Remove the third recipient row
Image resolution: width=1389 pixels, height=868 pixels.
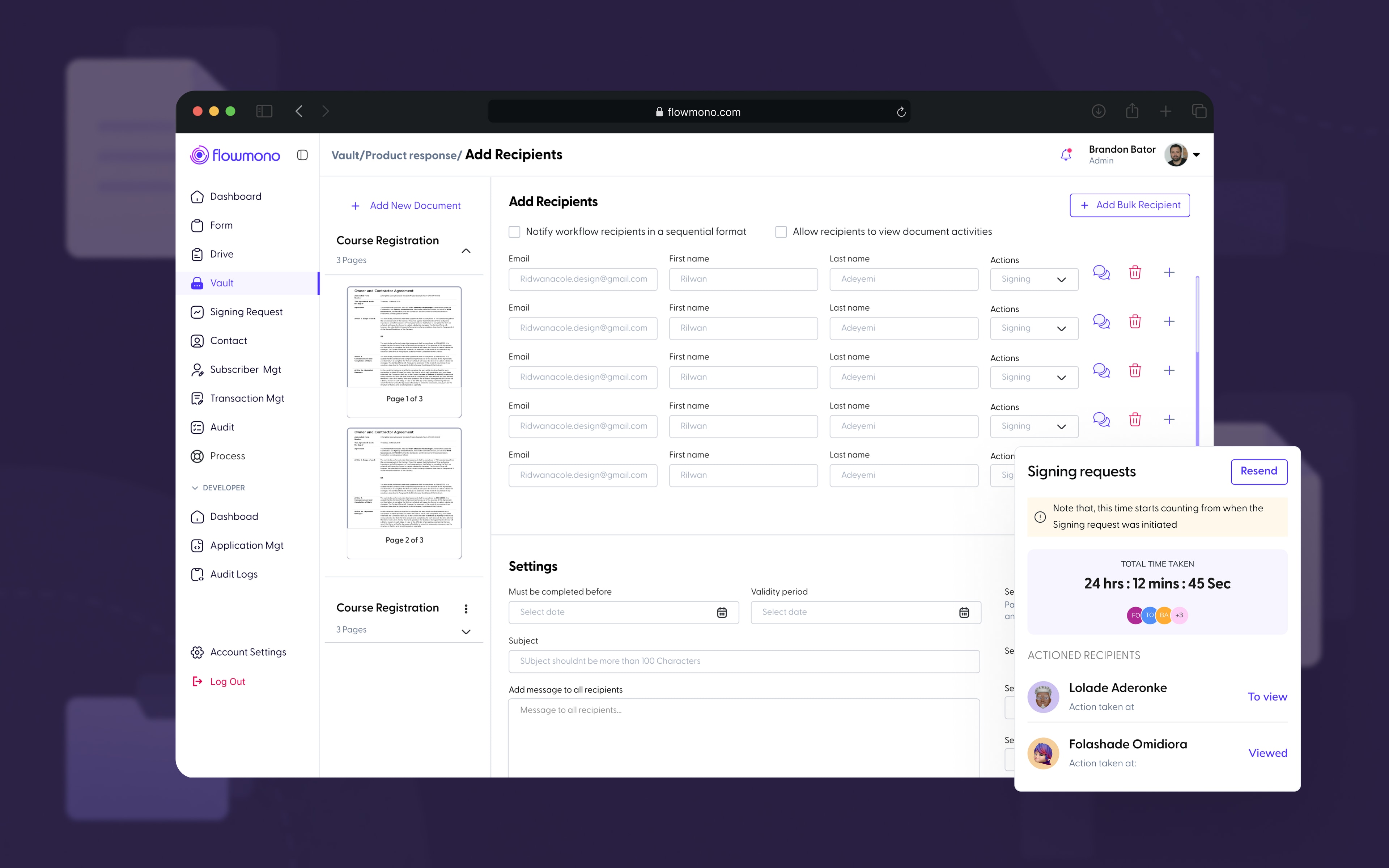pyautogui.click(x=1135, y=370)
